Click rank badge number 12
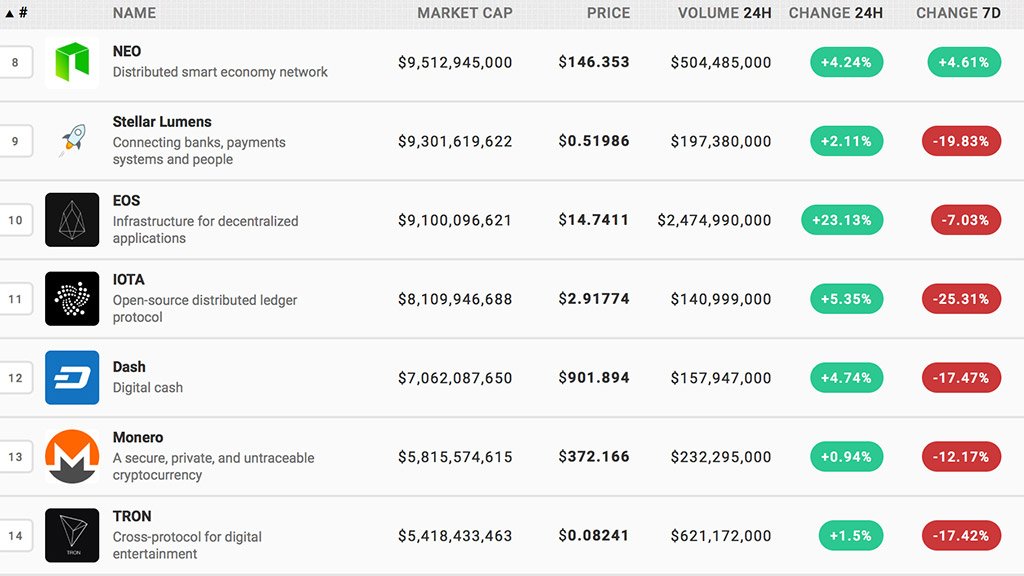1024x576 pixels. pos(15,378)
